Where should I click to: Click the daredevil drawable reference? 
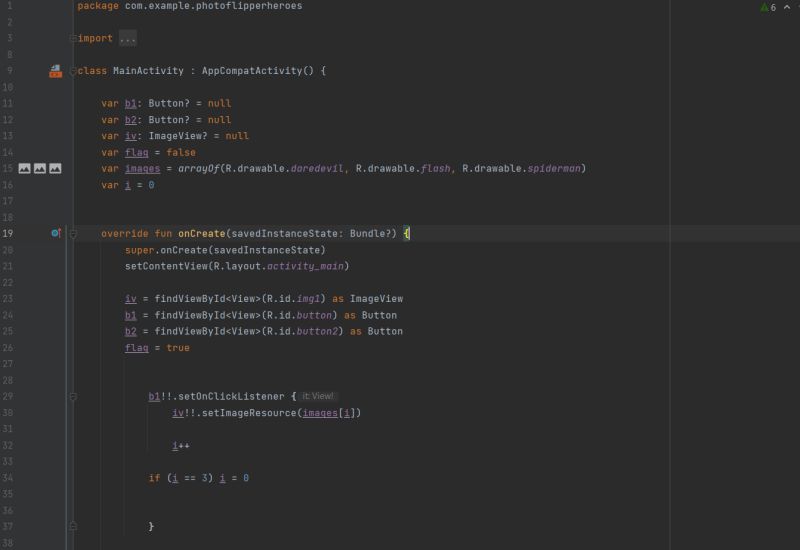coord(317,168)
